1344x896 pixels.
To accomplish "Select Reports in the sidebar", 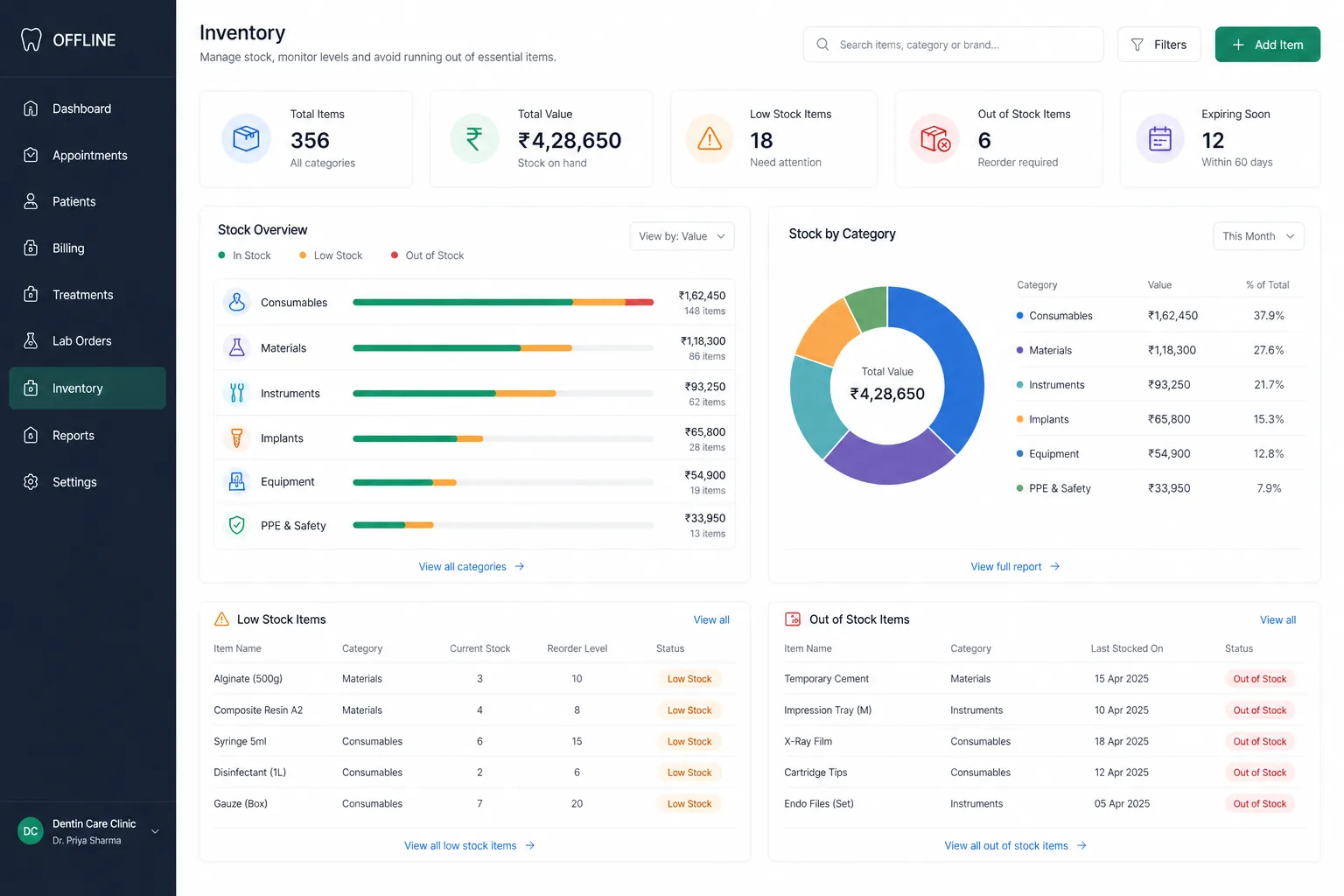I will (x=87, y=435).
